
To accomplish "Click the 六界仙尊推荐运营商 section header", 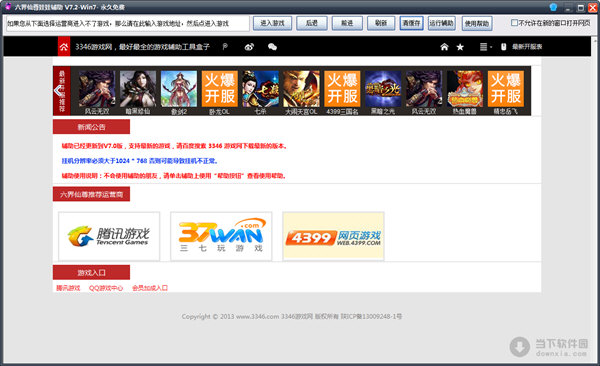I will coord(91,194).
